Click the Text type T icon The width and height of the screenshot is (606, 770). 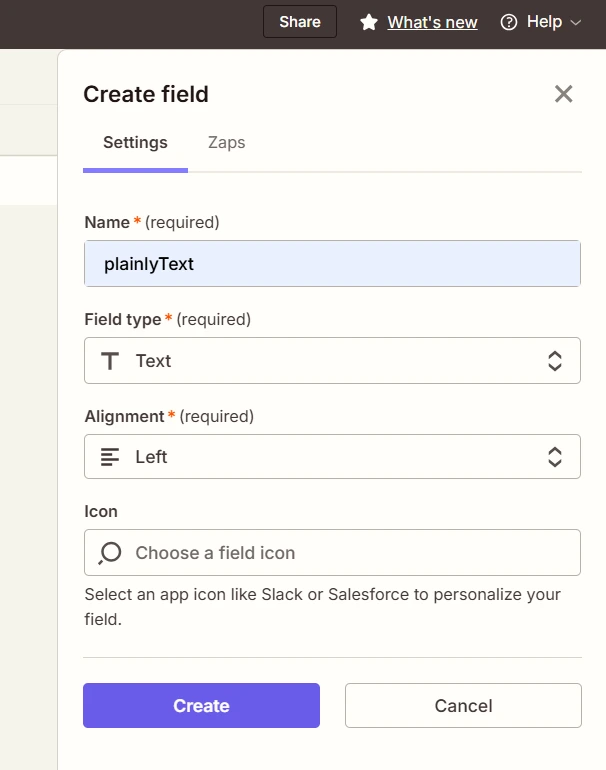point(110,361)
